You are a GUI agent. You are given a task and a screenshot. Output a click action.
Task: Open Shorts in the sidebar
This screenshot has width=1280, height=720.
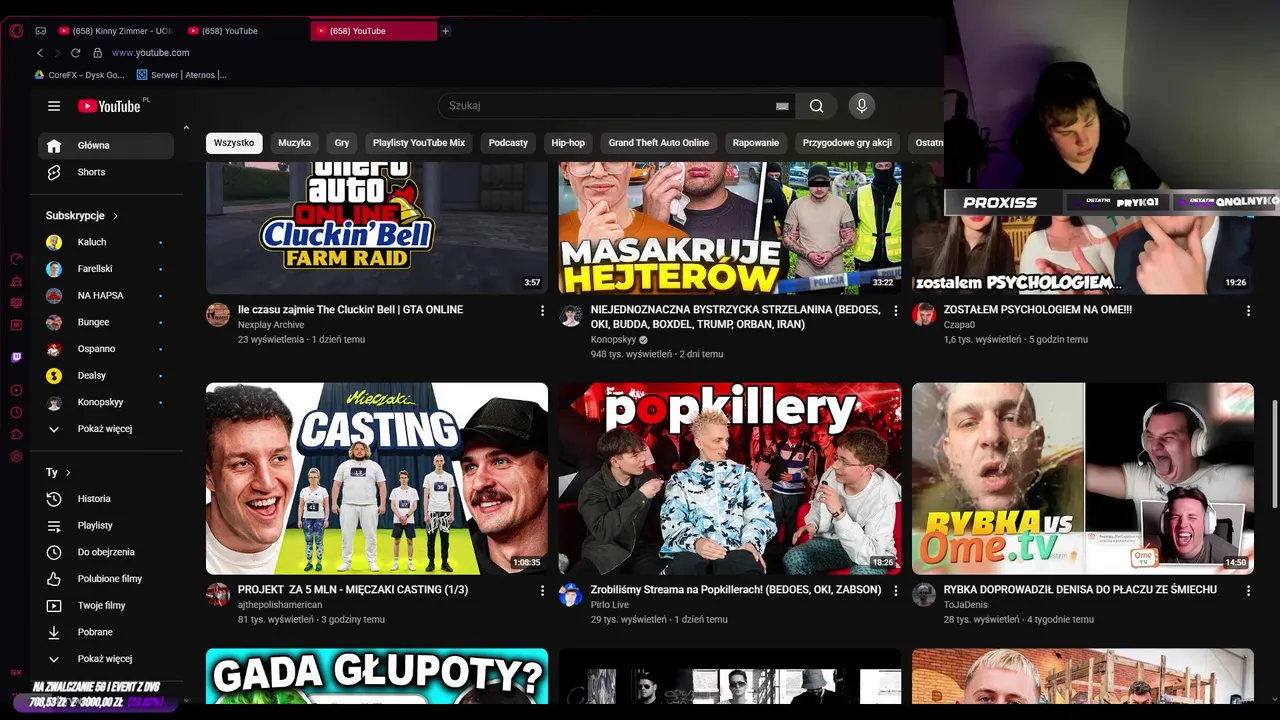tap(106, 172)
